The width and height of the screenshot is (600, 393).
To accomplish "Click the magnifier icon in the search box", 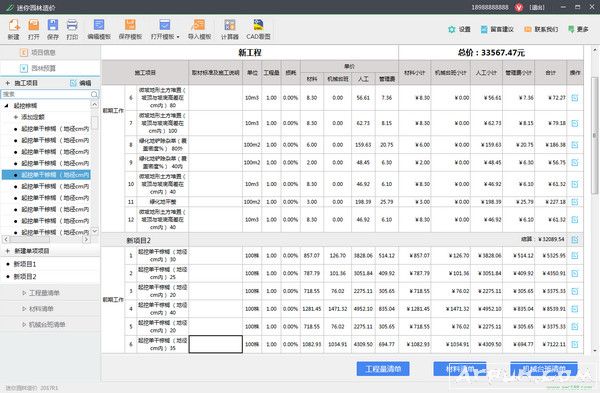I will (94, 94).
